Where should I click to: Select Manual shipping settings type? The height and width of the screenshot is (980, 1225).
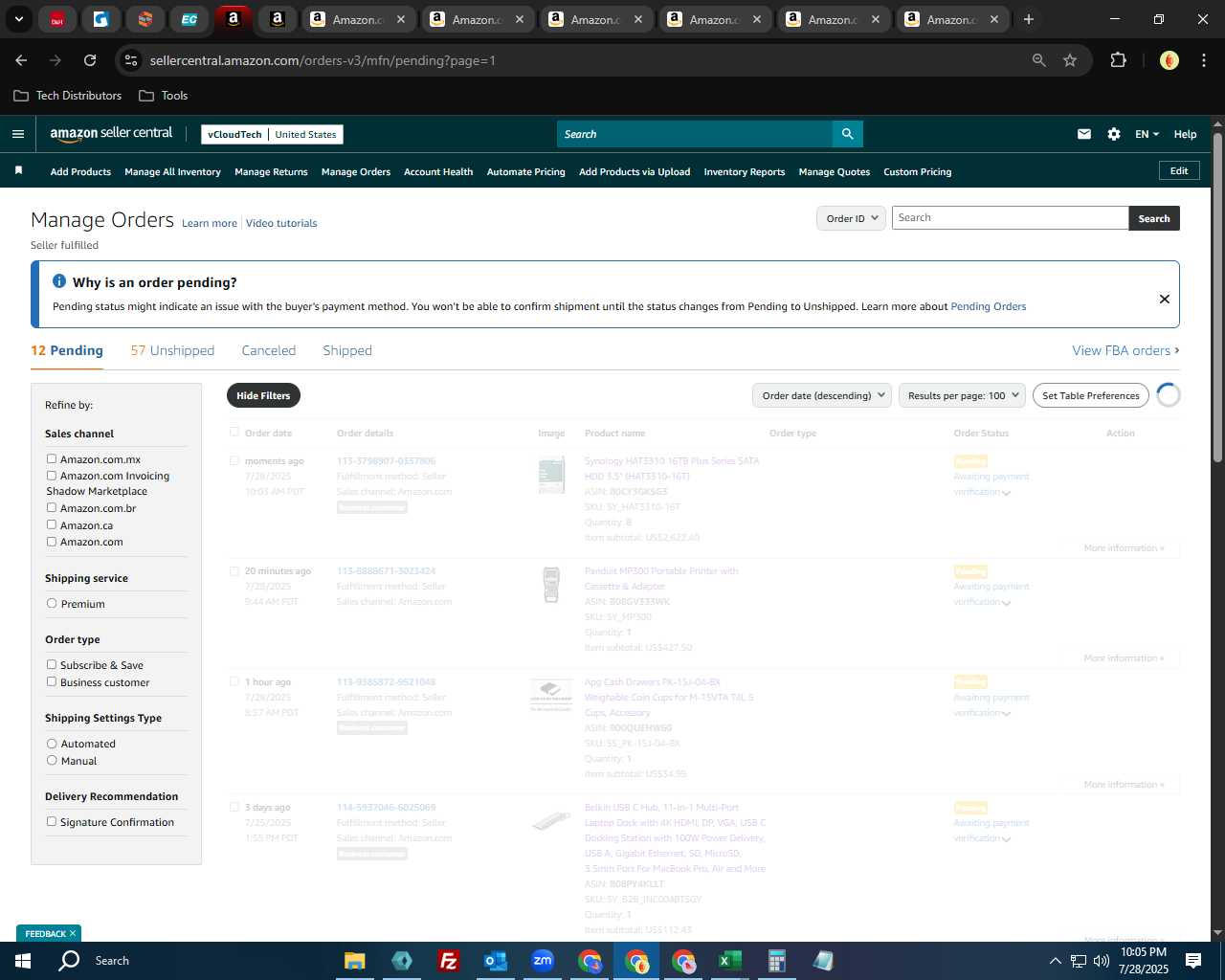[x=52, y=761]
